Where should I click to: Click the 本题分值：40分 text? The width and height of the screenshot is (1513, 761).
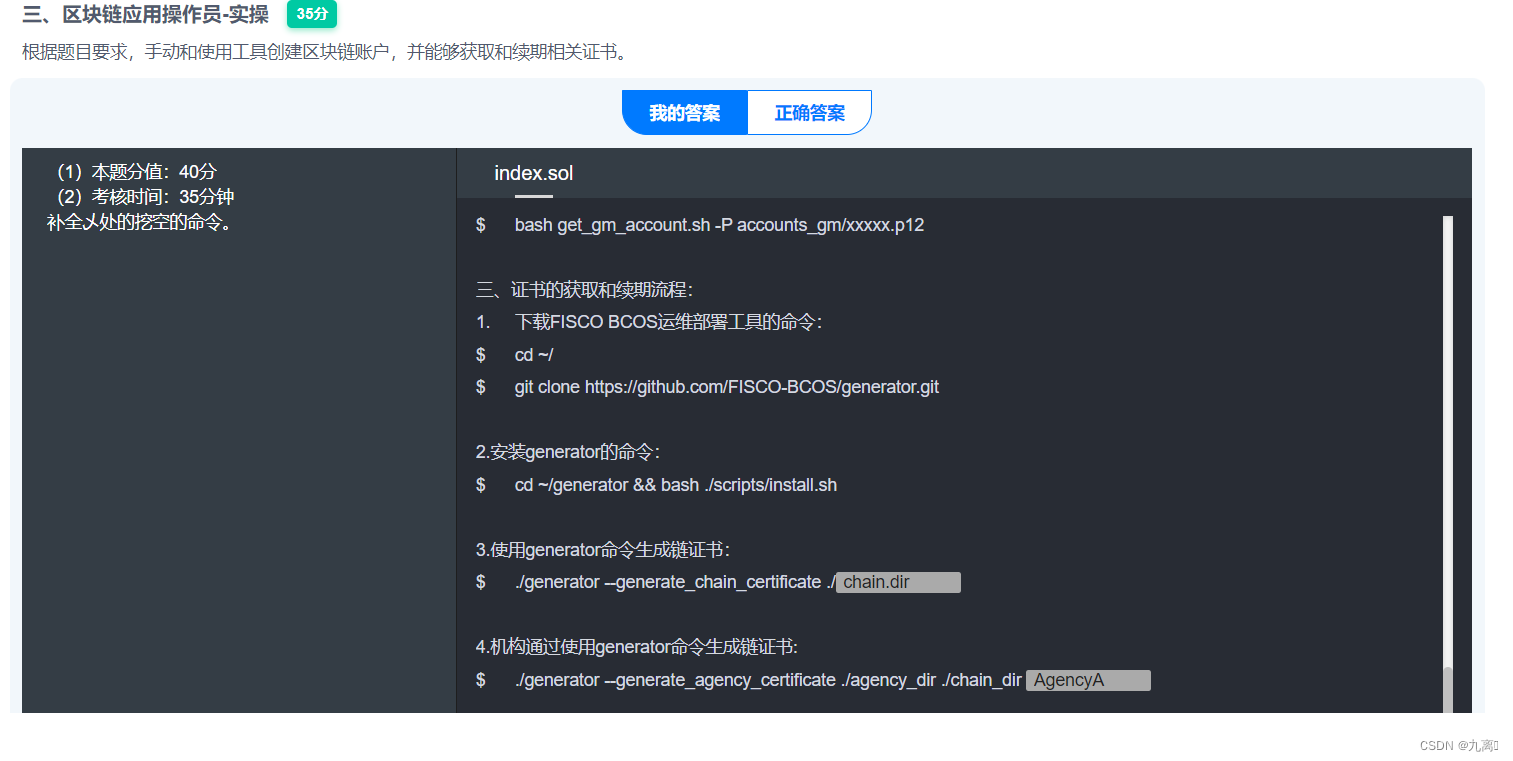click(x=136, y=171)
